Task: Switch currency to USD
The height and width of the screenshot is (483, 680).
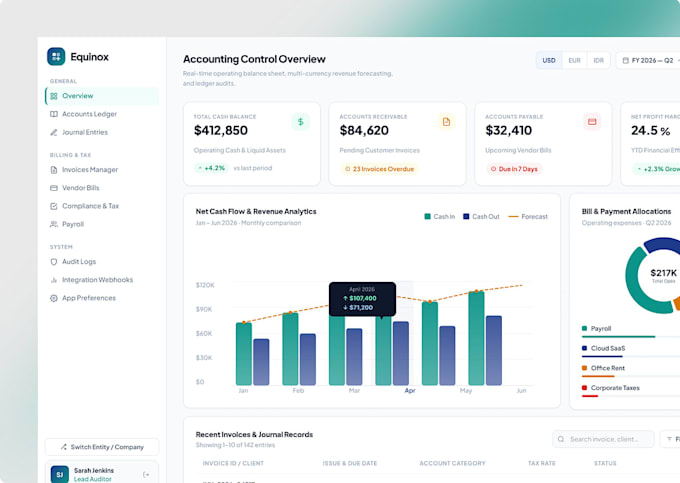Action: click(x=549, y=60)
